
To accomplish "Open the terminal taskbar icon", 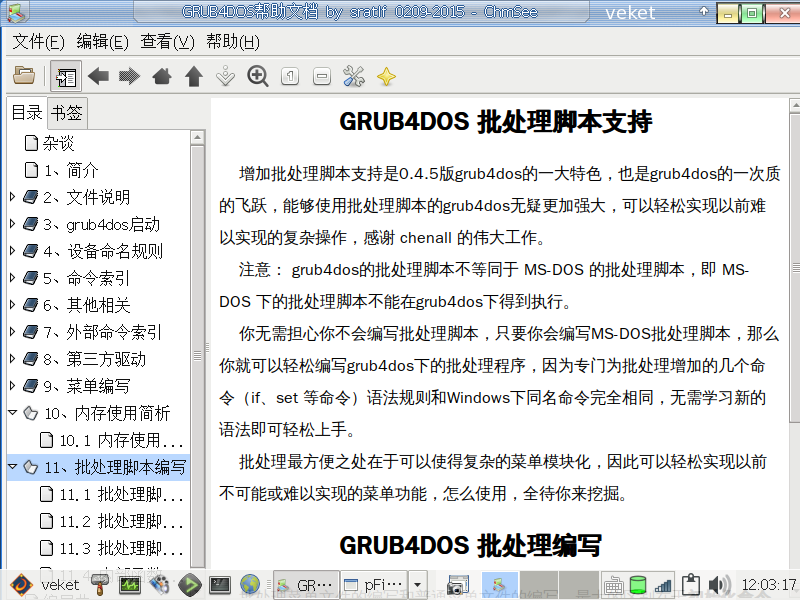I will [220, 585].
